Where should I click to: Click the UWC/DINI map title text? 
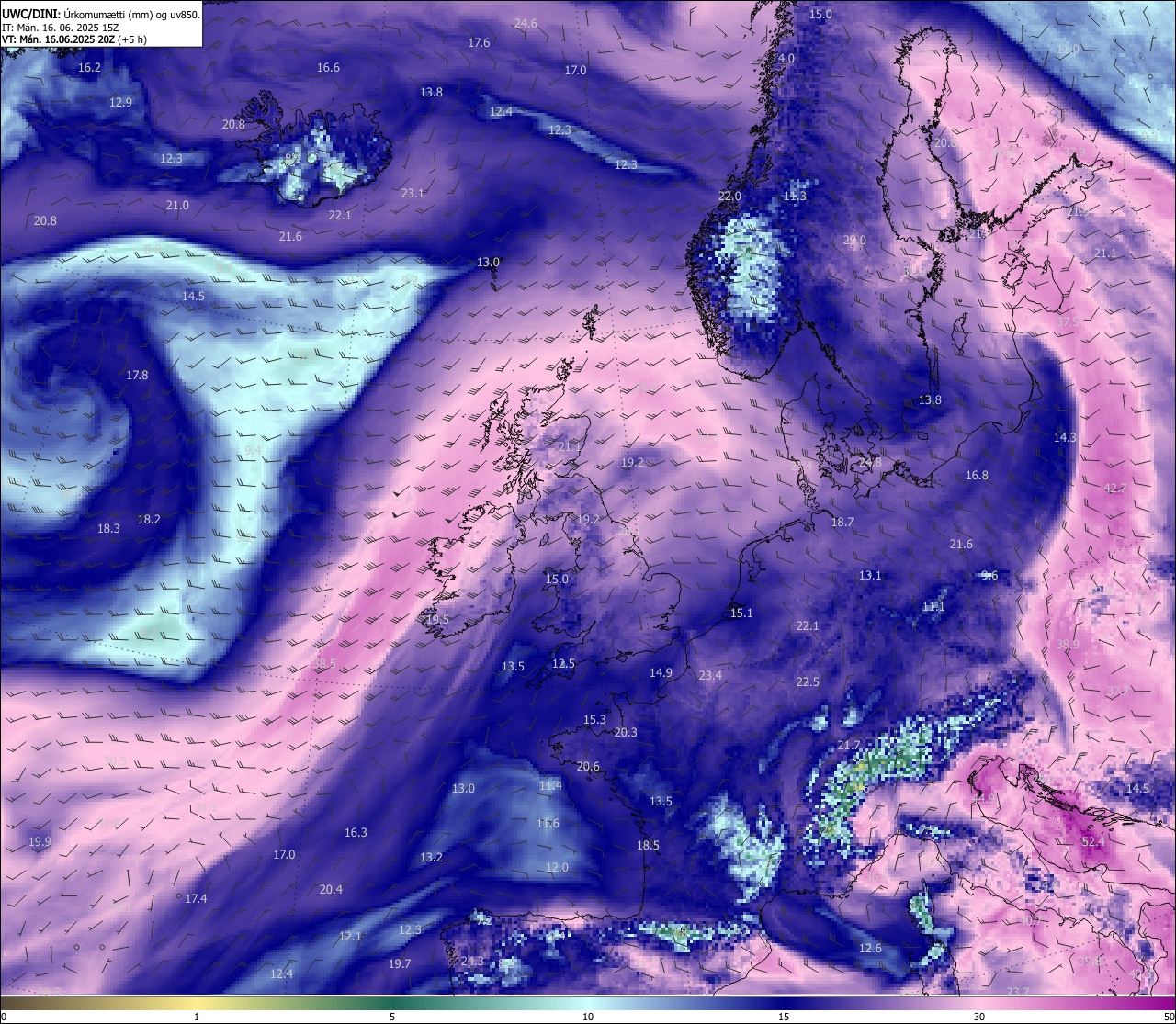pyautogui.click(x=101, y=14)
